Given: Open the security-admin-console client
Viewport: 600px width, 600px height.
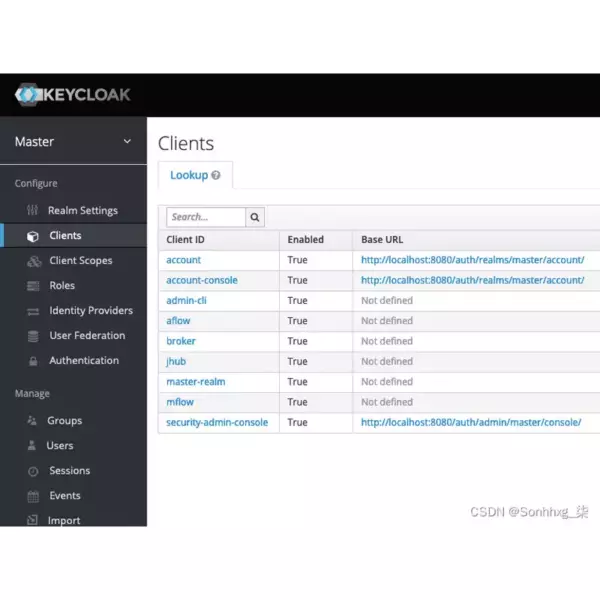Looking at the screenshot, I should 217,422.
